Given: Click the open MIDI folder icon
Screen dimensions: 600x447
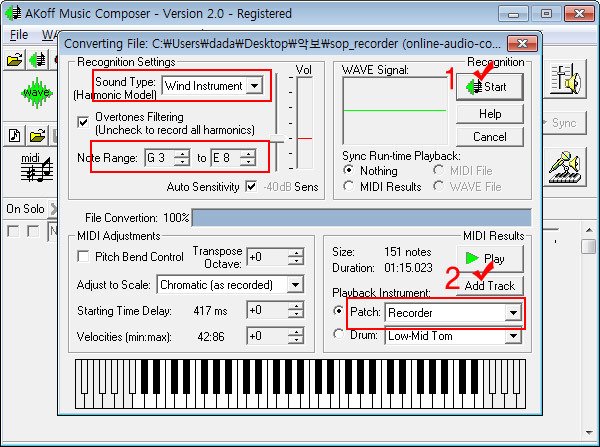Looking at the screenshot, I should pyautogui.click(x=37, y=136).
